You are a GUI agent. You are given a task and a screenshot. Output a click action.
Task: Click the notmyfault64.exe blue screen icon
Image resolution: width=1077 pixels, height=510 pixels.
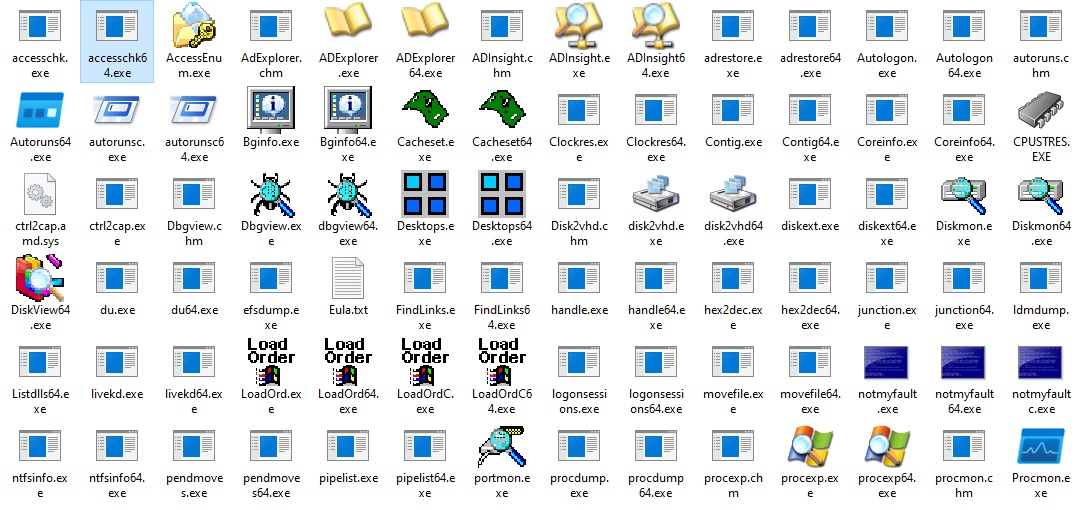tap(964, 362)
